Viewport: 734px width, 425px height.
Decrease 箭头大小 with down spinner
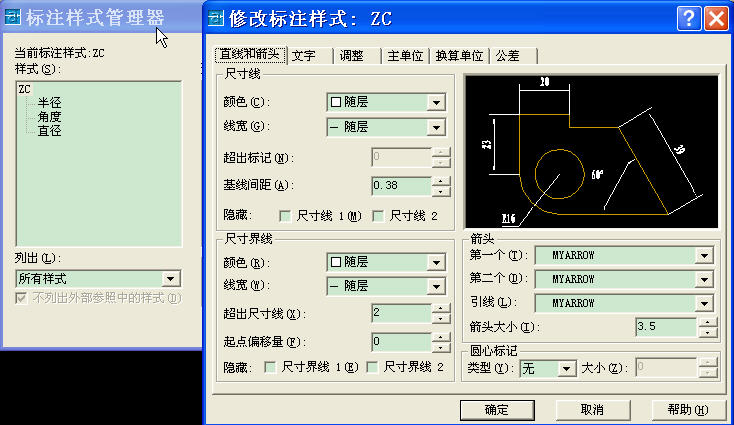tap(707, 332)
